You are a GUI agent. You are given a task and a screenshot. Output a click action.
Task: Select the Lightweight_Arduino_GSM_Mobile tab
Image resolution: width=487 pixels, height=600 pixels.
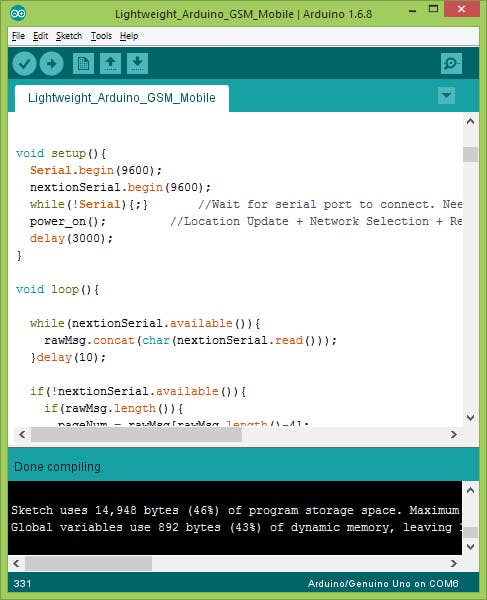(x=122, y=98)
